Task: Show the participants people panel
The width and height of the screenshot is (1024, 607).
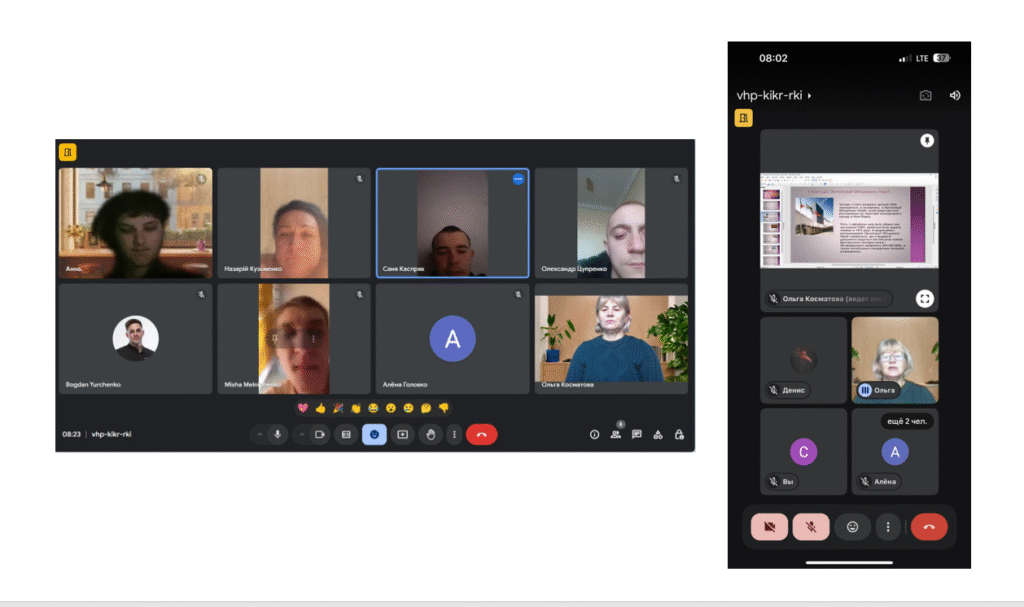Action: point(616,434)
